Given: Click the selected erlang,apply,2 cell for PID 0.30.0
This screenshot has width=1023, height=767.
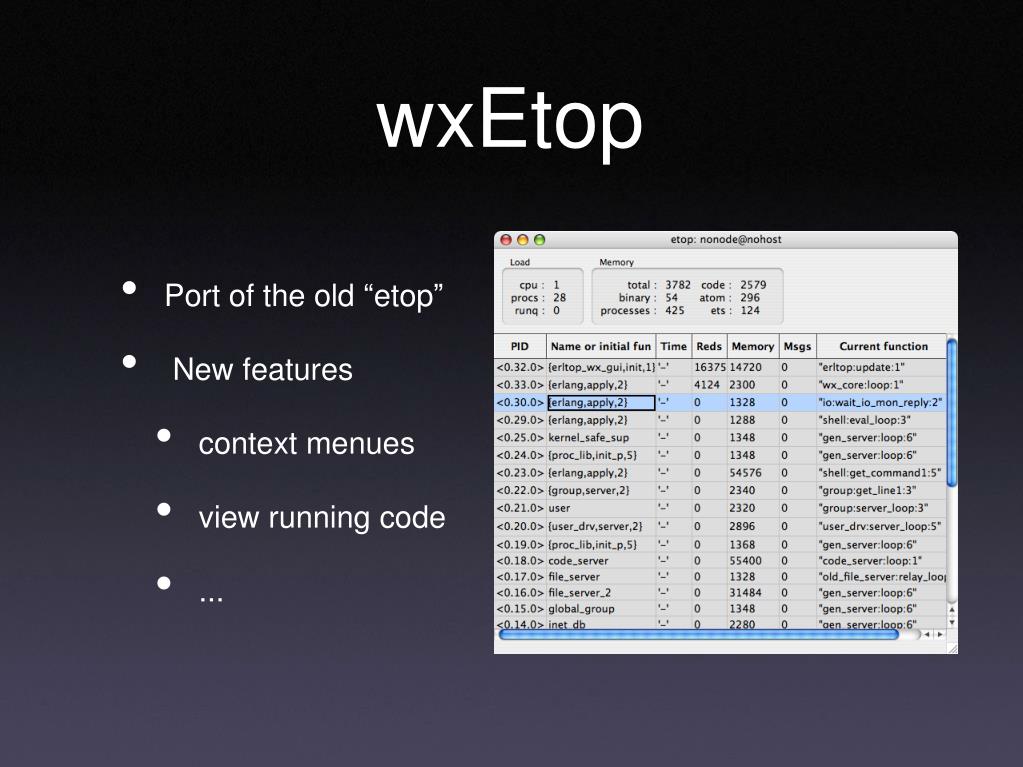Looking at the screenshot, I should point(600,403).
